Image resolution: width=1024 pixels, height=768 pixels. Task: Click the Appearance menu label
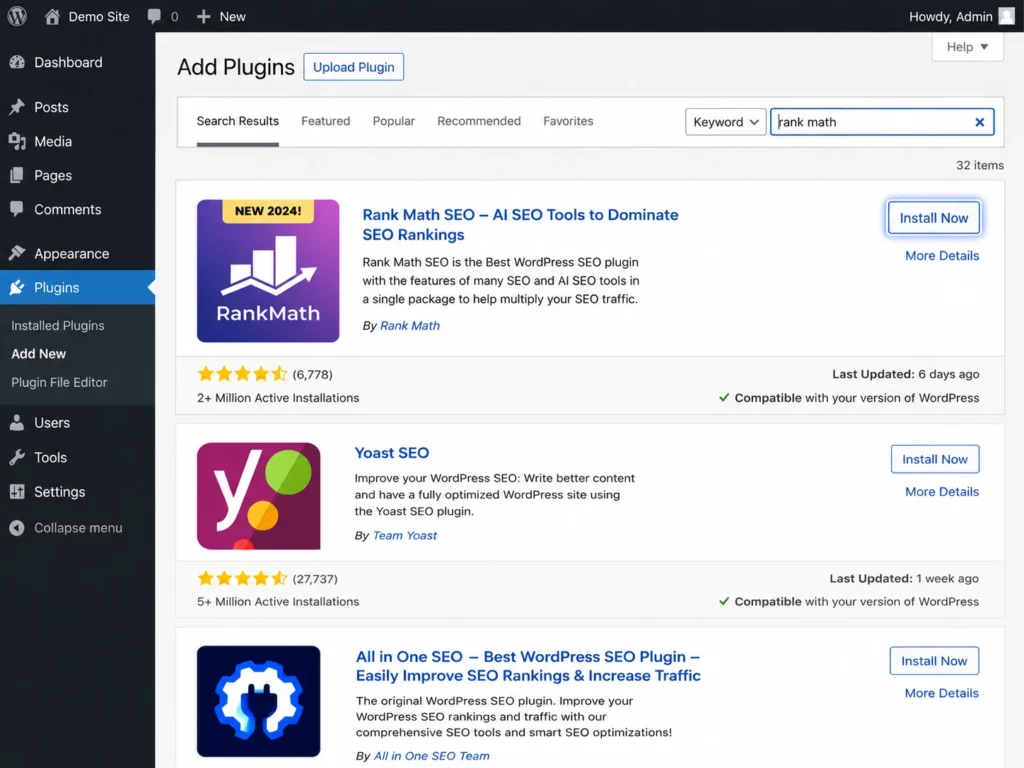[x=71, y=254]
